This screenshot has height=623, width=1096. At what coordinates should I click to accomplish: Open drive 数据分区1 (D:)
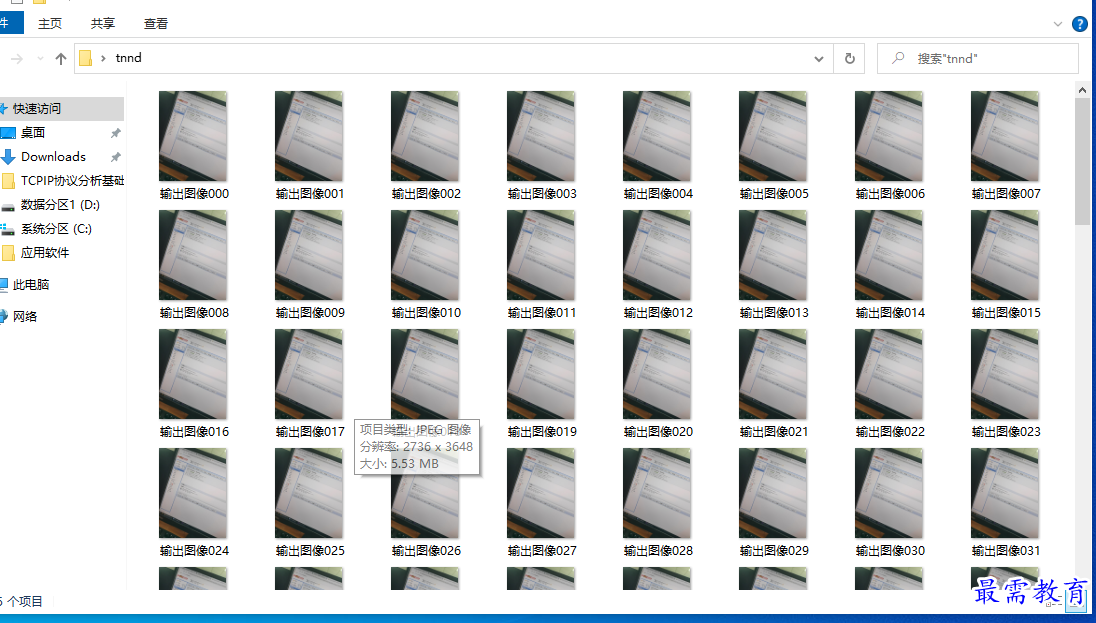click(60, 205)
